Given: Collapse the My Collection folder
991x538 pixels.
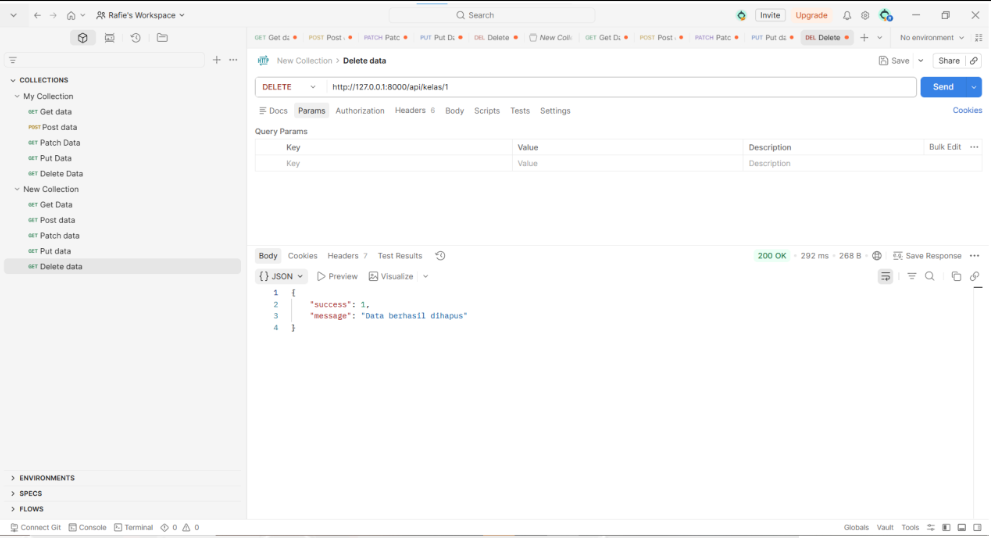Looking at the screenshot, I should (17, 96).
